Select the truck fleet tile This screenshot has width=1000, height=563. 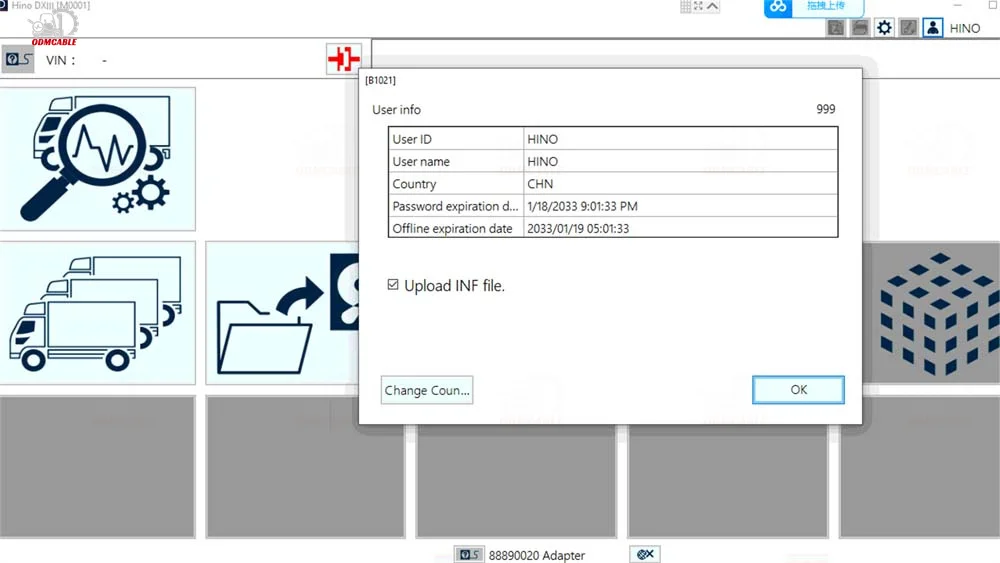(98, 313)
